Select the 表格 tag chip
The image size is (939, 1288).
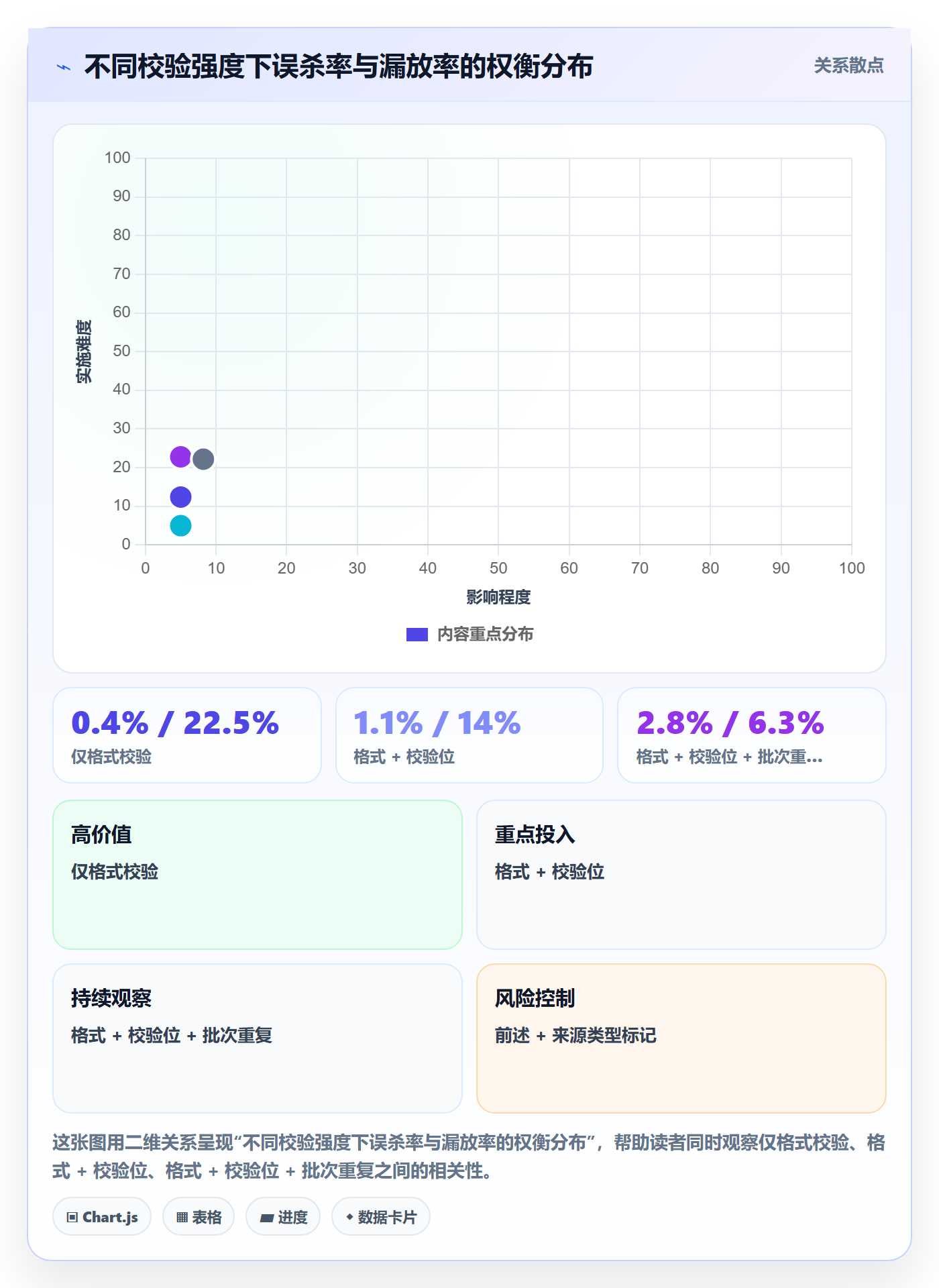(199, 1217)
